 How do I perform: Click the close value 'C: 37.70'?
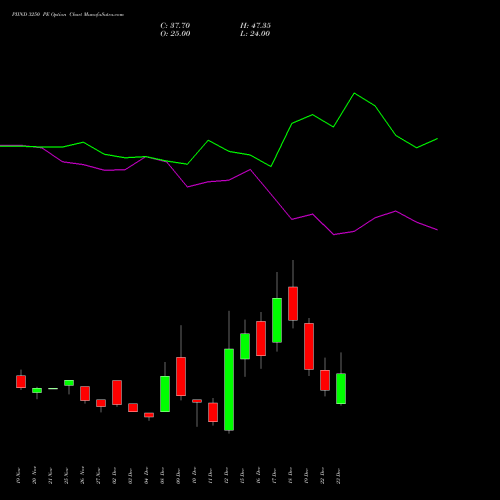[175, 26]
